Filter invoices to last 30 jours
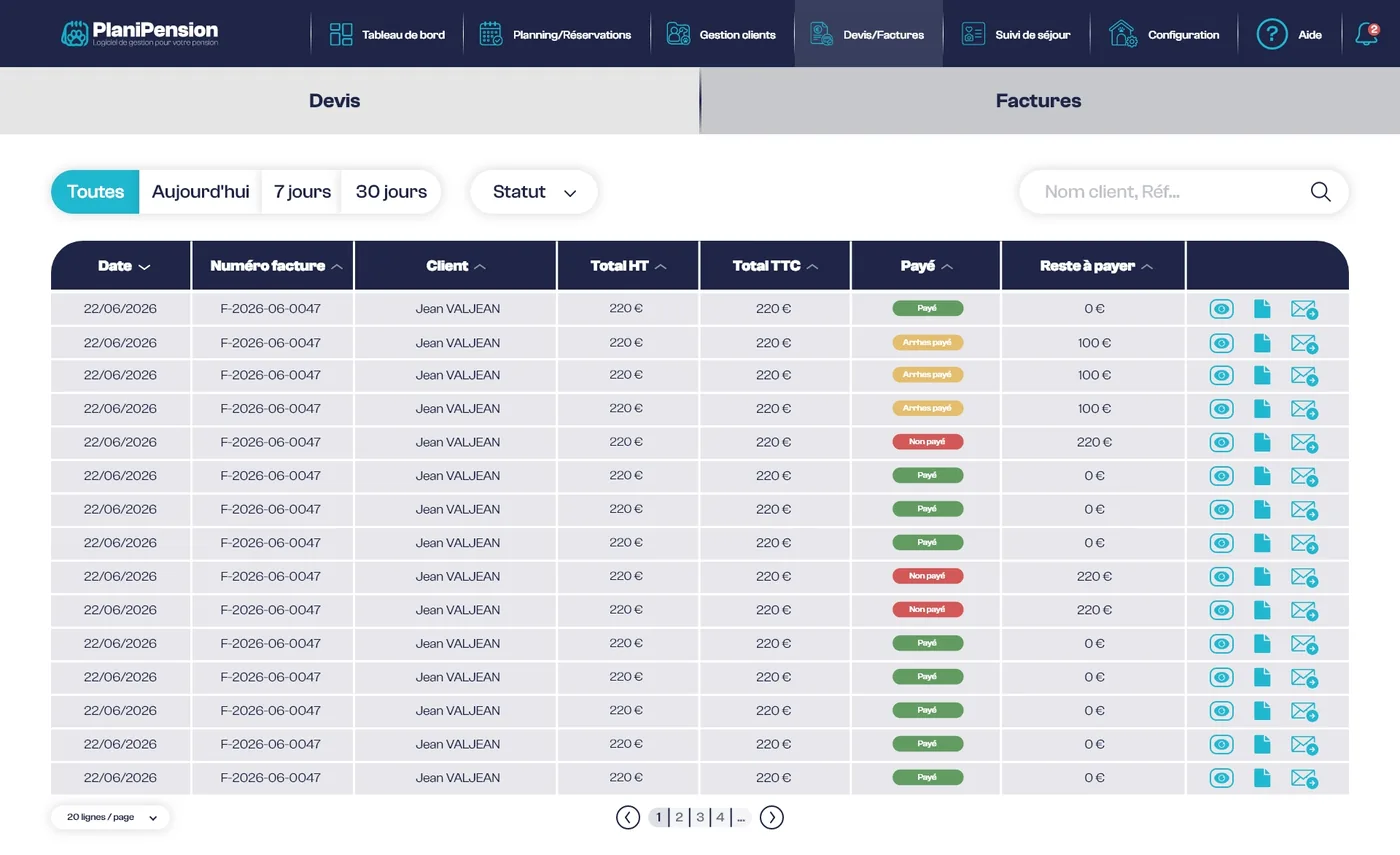Screen dimensions: 1400x855 [391, 192]
